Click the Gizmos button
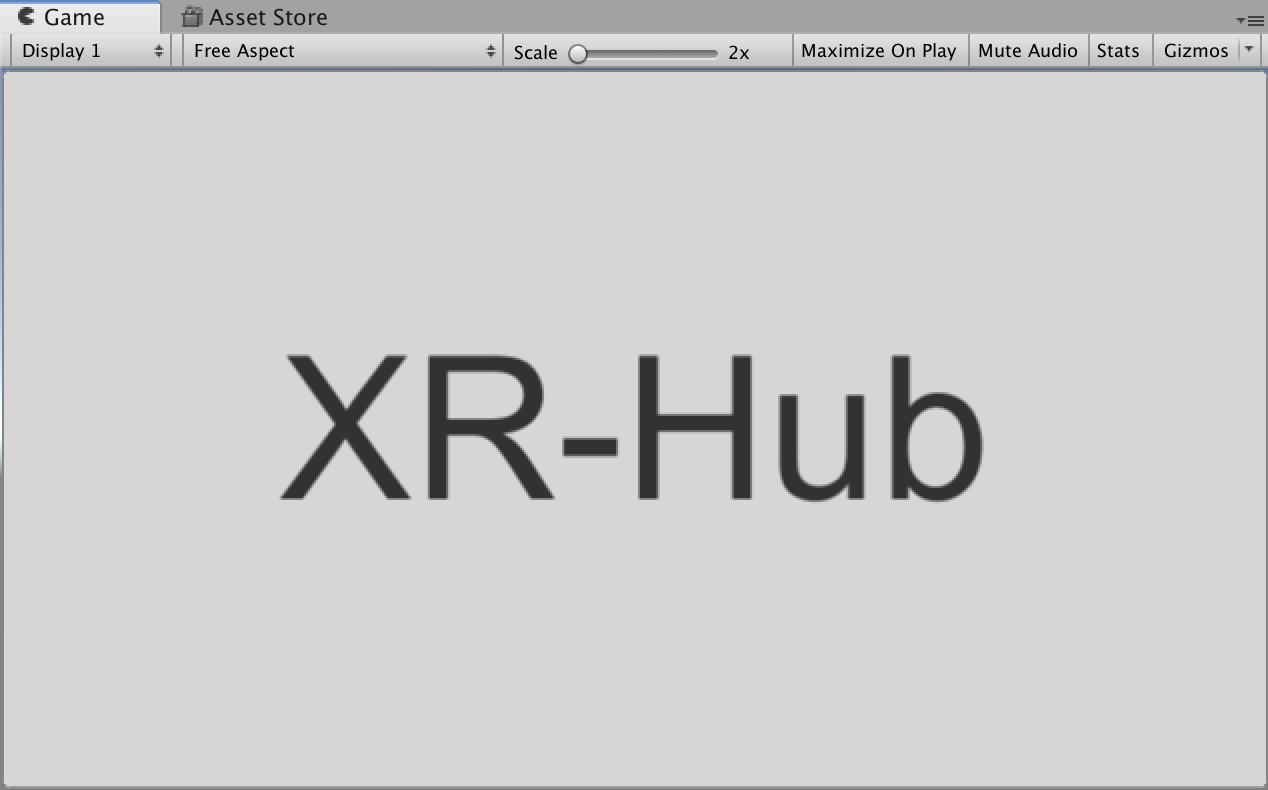 tap(1195, 51)
